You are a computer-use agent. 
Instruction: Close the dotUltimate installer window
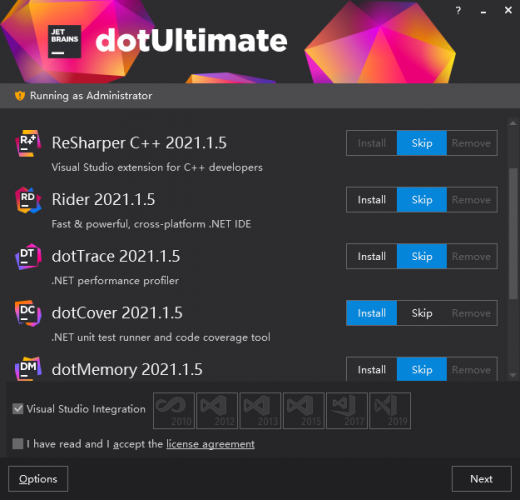[x=508, y=10]
